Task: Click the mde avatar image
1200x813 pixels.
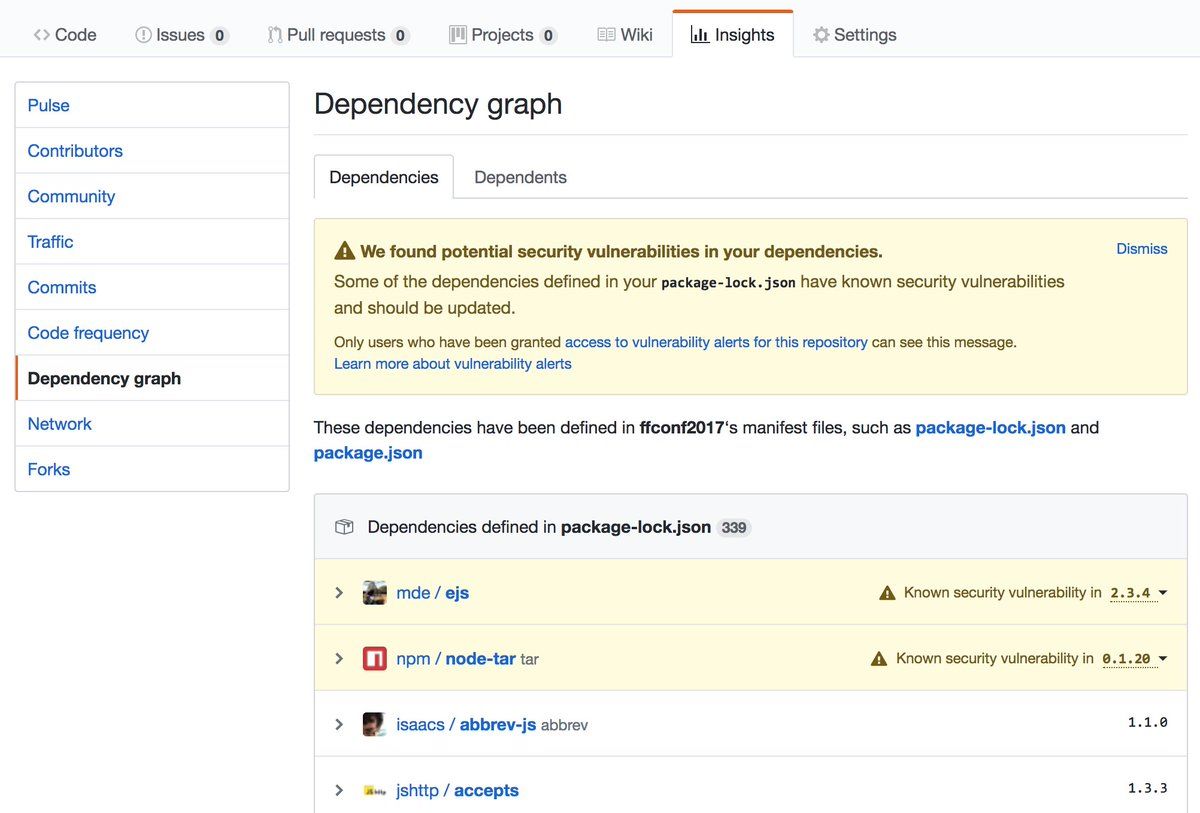Action: click(x=375, y=592)
